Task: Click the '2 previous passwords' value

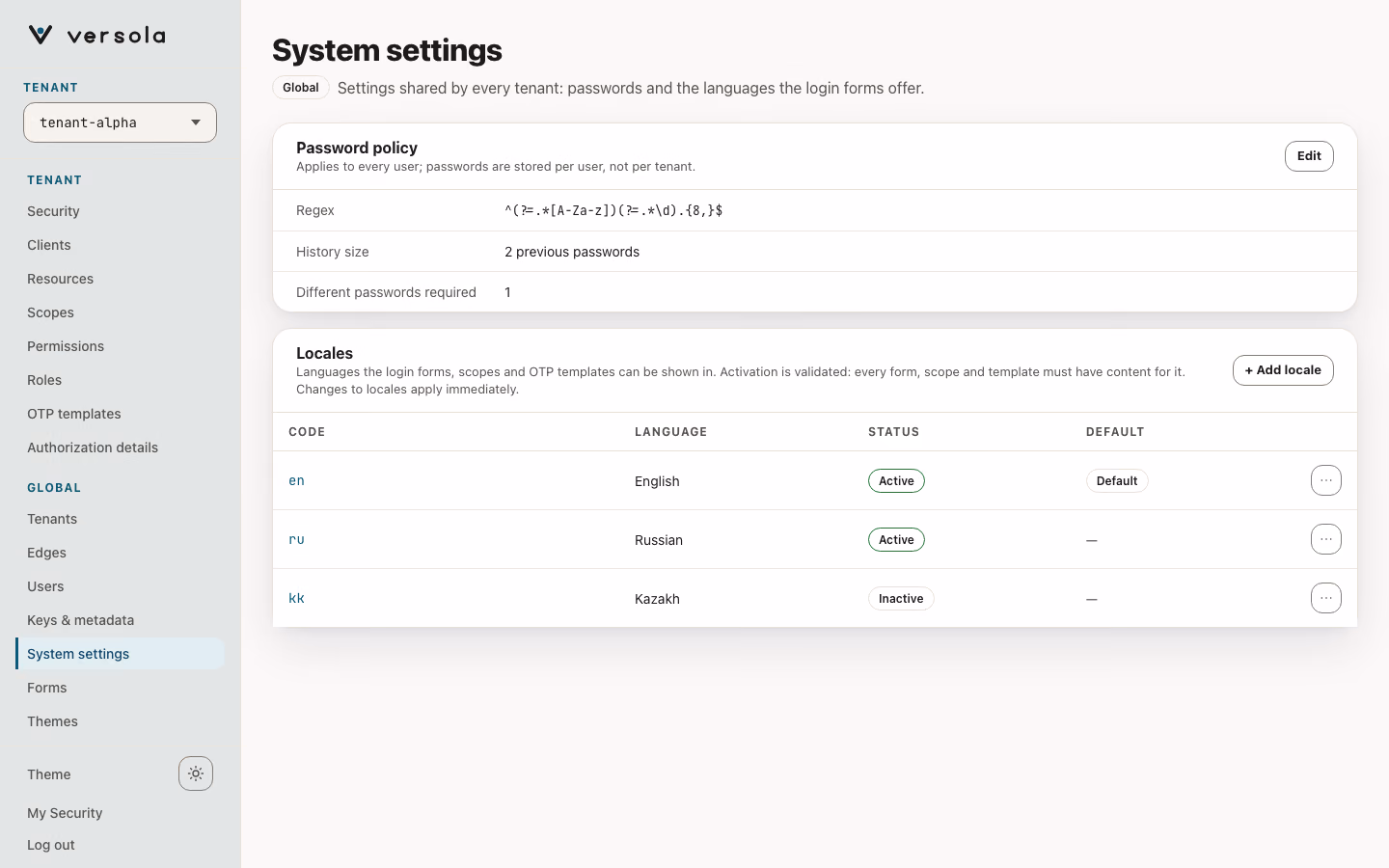Action: [x=572, y=252]
